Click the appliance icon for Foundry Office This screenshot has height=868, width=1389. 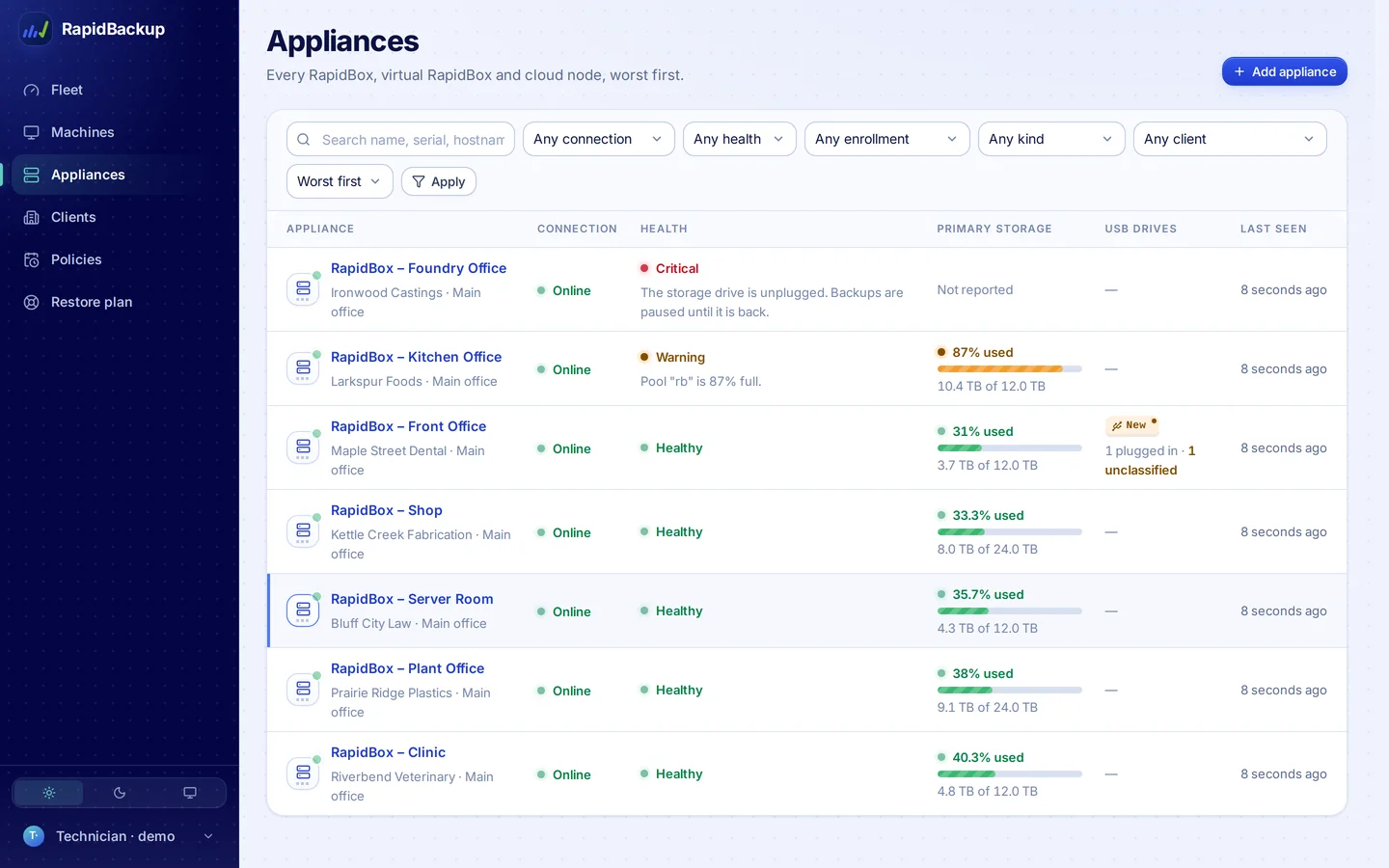[303, 289]
